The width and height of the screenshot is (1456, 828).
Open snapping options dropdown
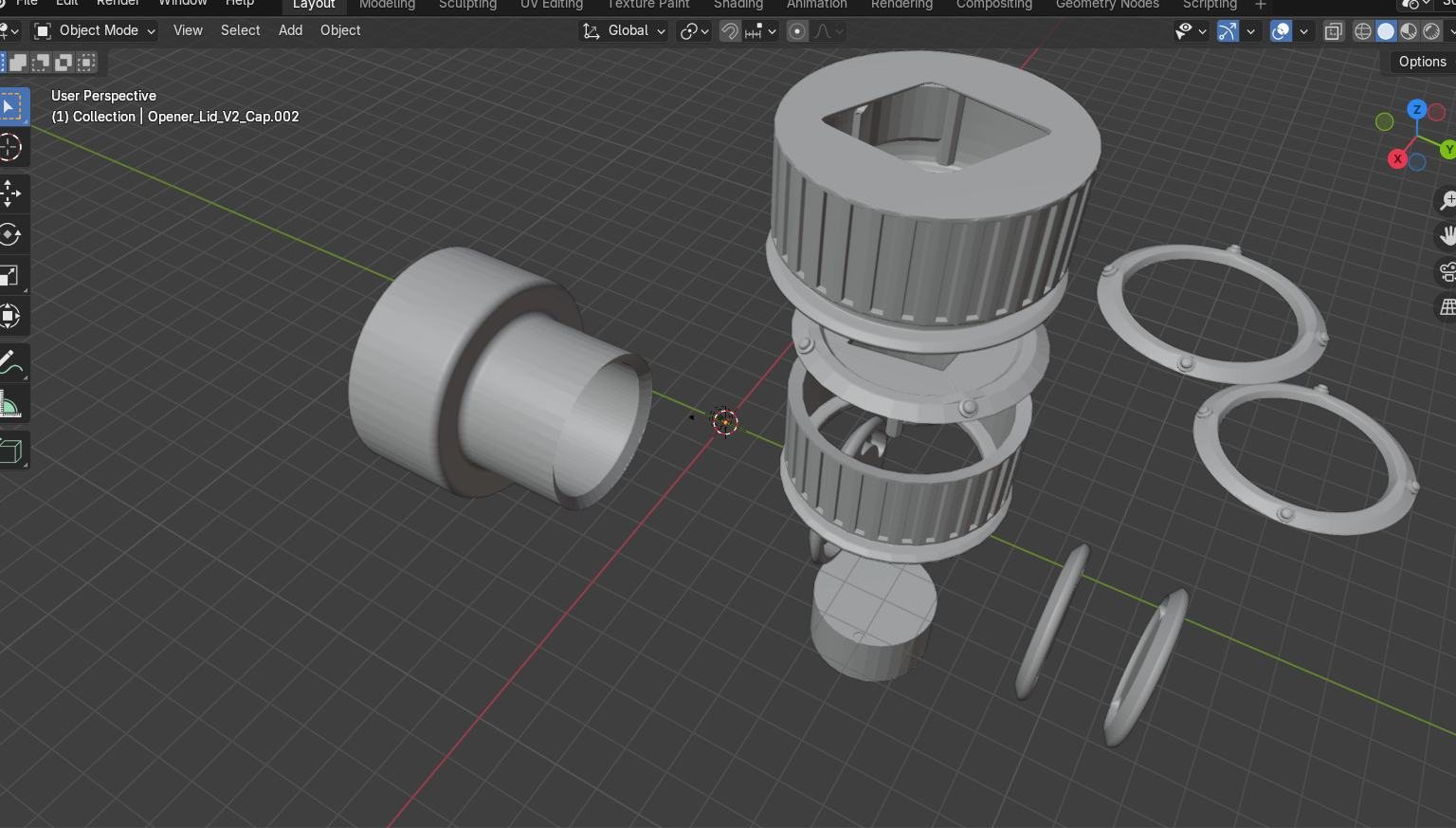coord(761,31)
